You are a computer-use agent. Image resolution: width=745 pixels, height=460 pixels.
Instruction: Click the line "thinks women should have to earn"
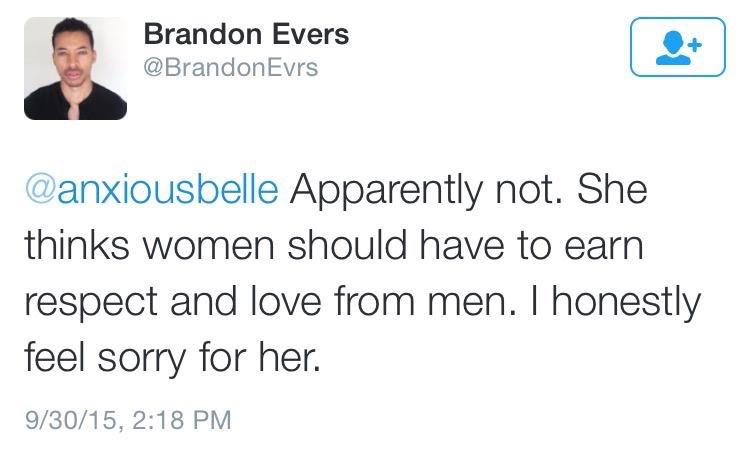coord(331,245)
